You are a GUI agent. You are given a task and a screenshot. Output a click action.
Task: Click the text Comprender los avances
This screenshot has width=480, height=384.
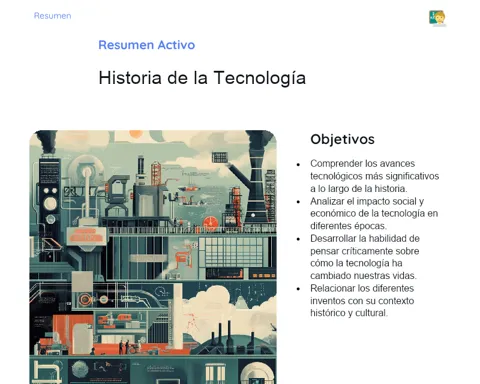[x=363, y=163]
